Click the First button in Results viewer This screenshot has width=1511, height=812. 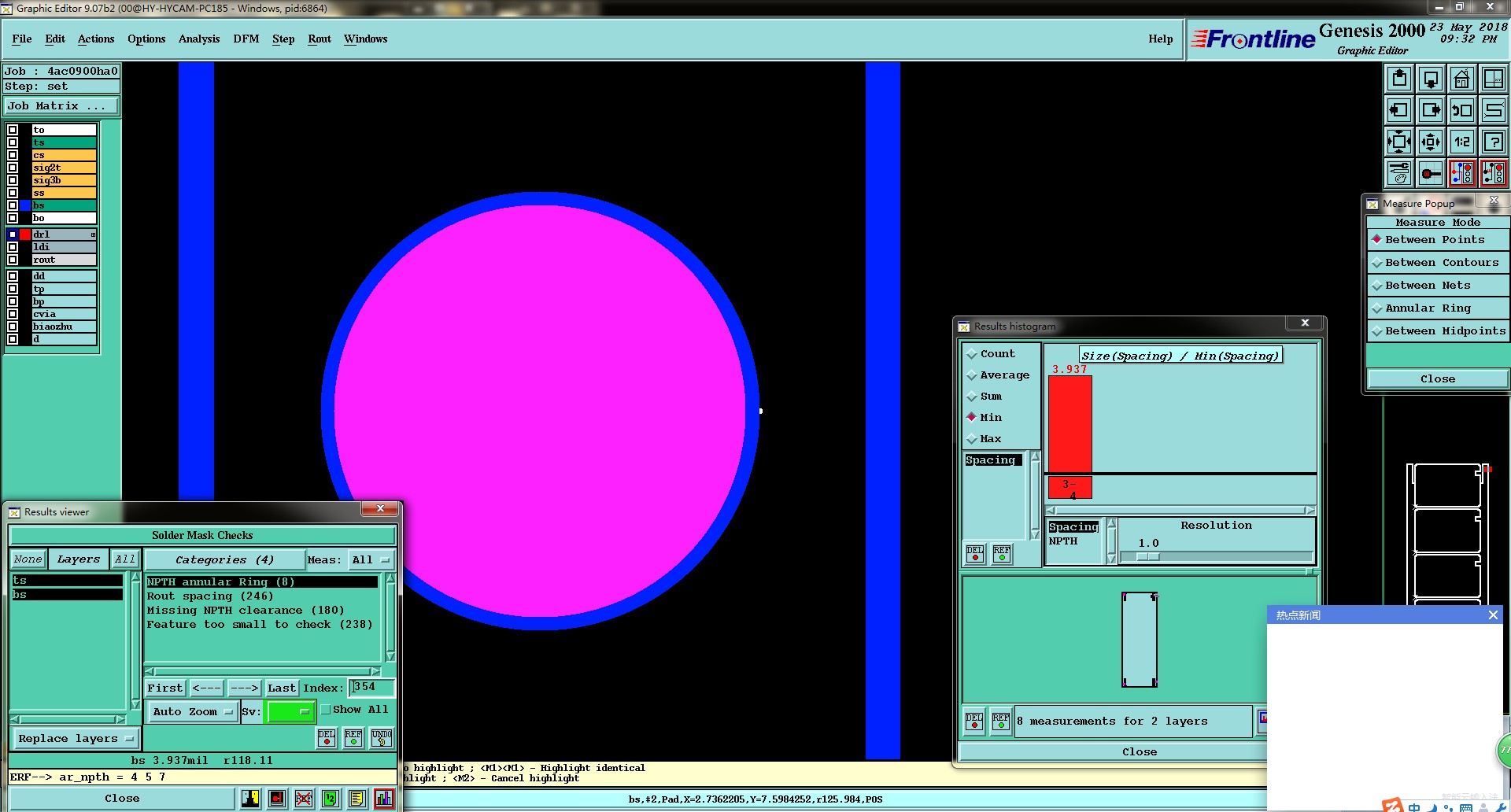point(164,688)
